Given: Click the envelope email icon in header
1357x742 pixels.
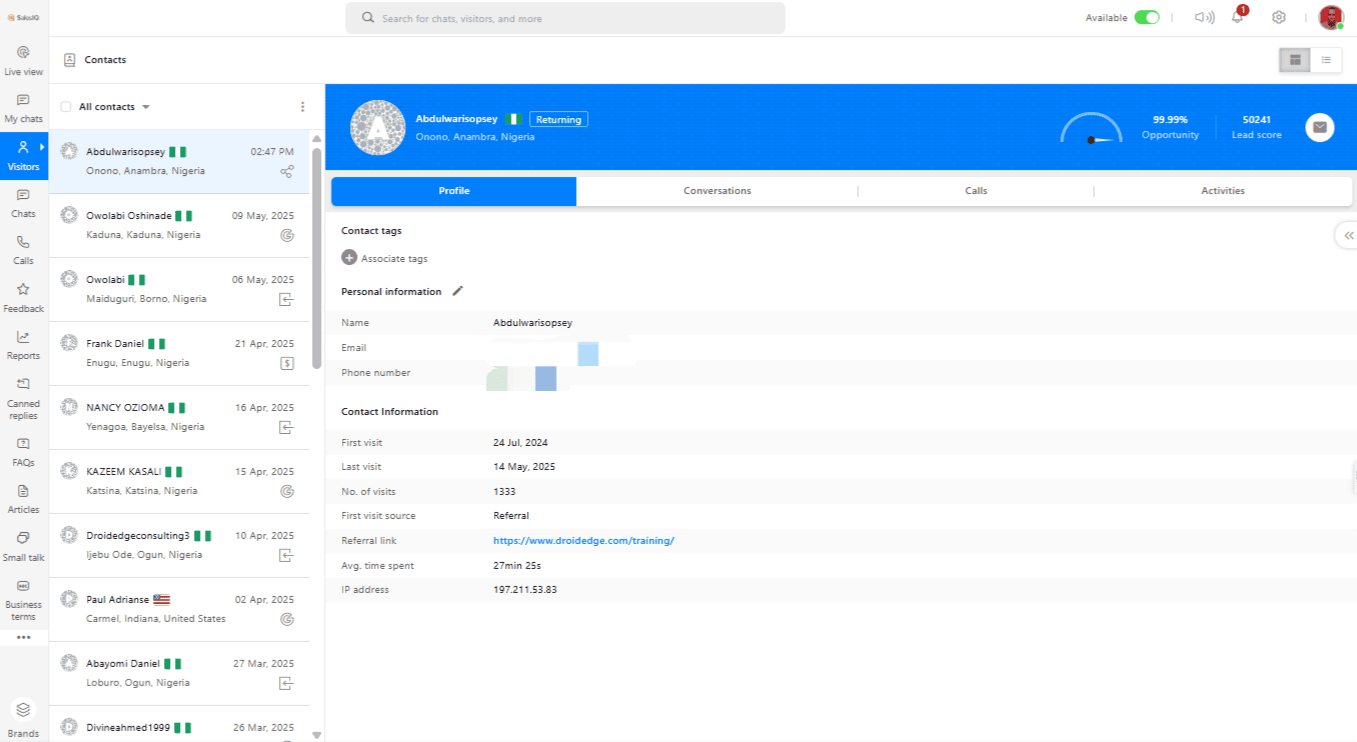Looking at the screenshot, I should pos(1320,127).
